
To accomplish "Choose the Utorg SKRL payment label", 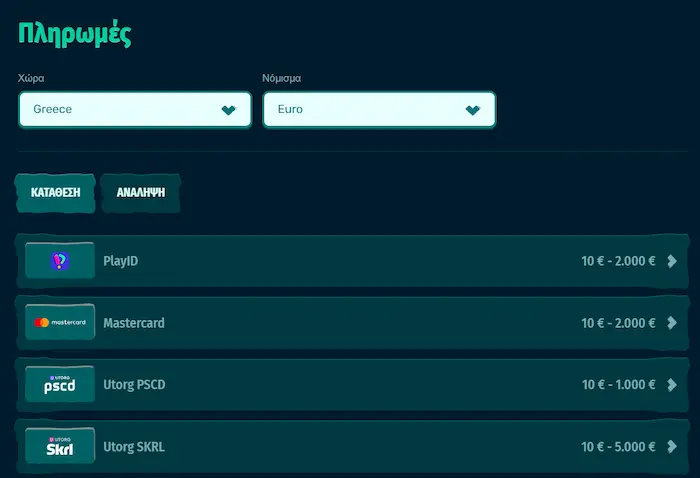I will (134, 447).
